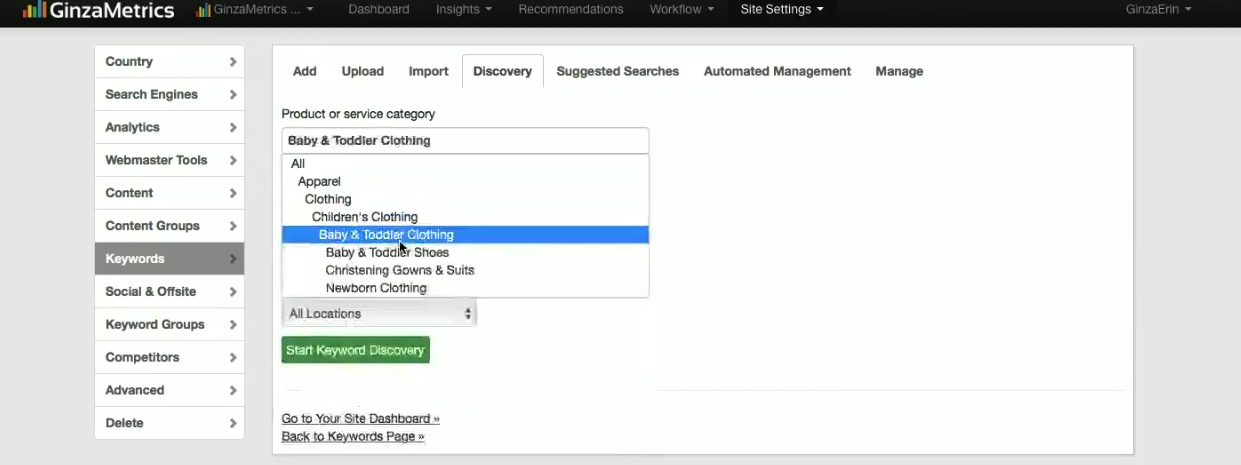This screenshot has height=465, width=1241.
Task: Click chevron arrow beside Competitors
Action: pos(232,357)
